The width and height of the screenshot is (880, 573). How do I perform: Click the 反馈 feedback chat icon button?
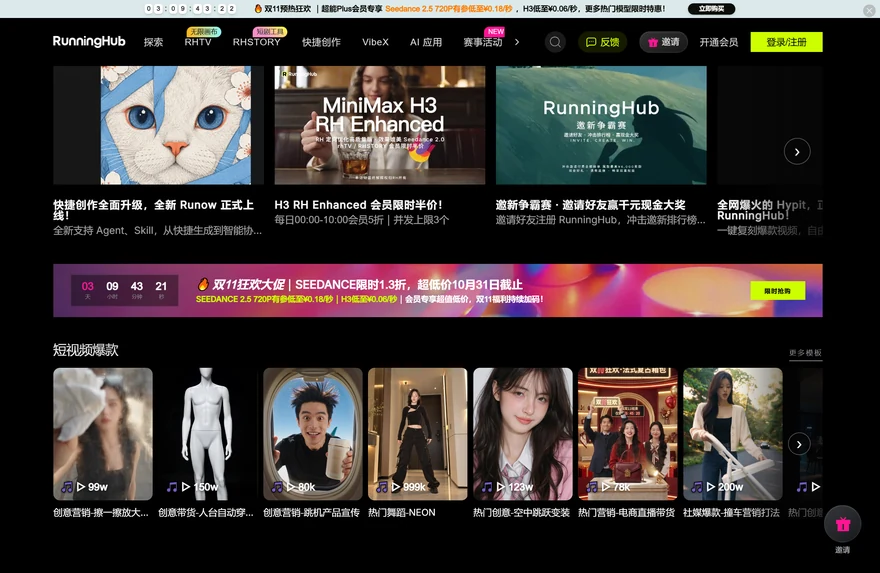pyautogui.click(x=603, y=42)
